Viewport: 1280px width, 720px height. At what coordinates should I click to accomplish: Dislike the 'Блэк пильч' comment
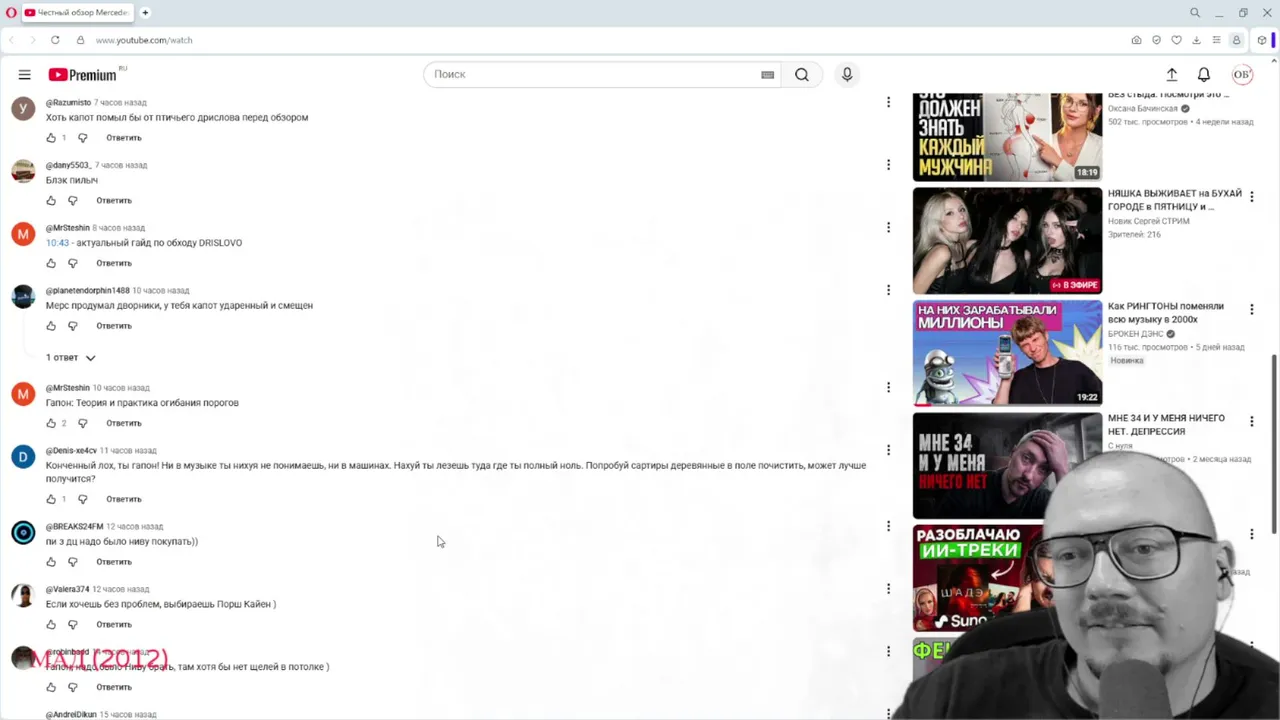click(72, 201)
